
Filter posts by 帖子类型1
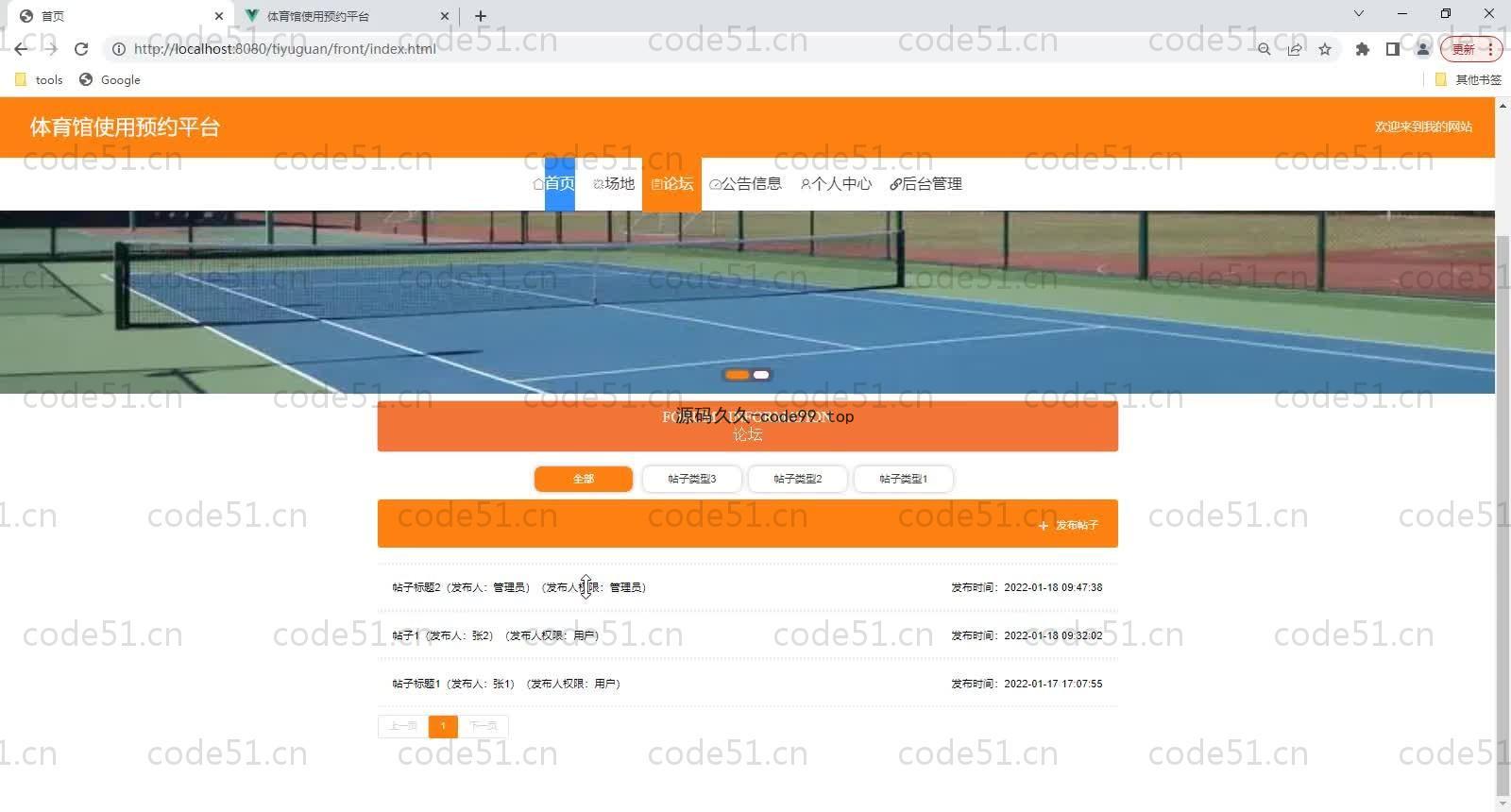(x=904, y=479)
